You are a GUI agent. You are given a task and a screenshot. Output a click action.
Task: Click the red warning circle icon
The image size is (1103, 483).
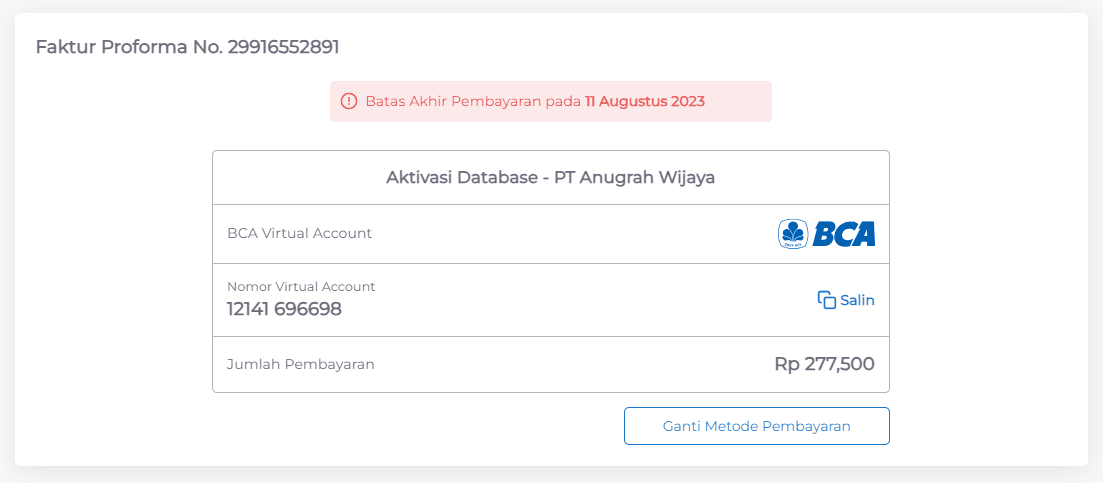[348, 101]
